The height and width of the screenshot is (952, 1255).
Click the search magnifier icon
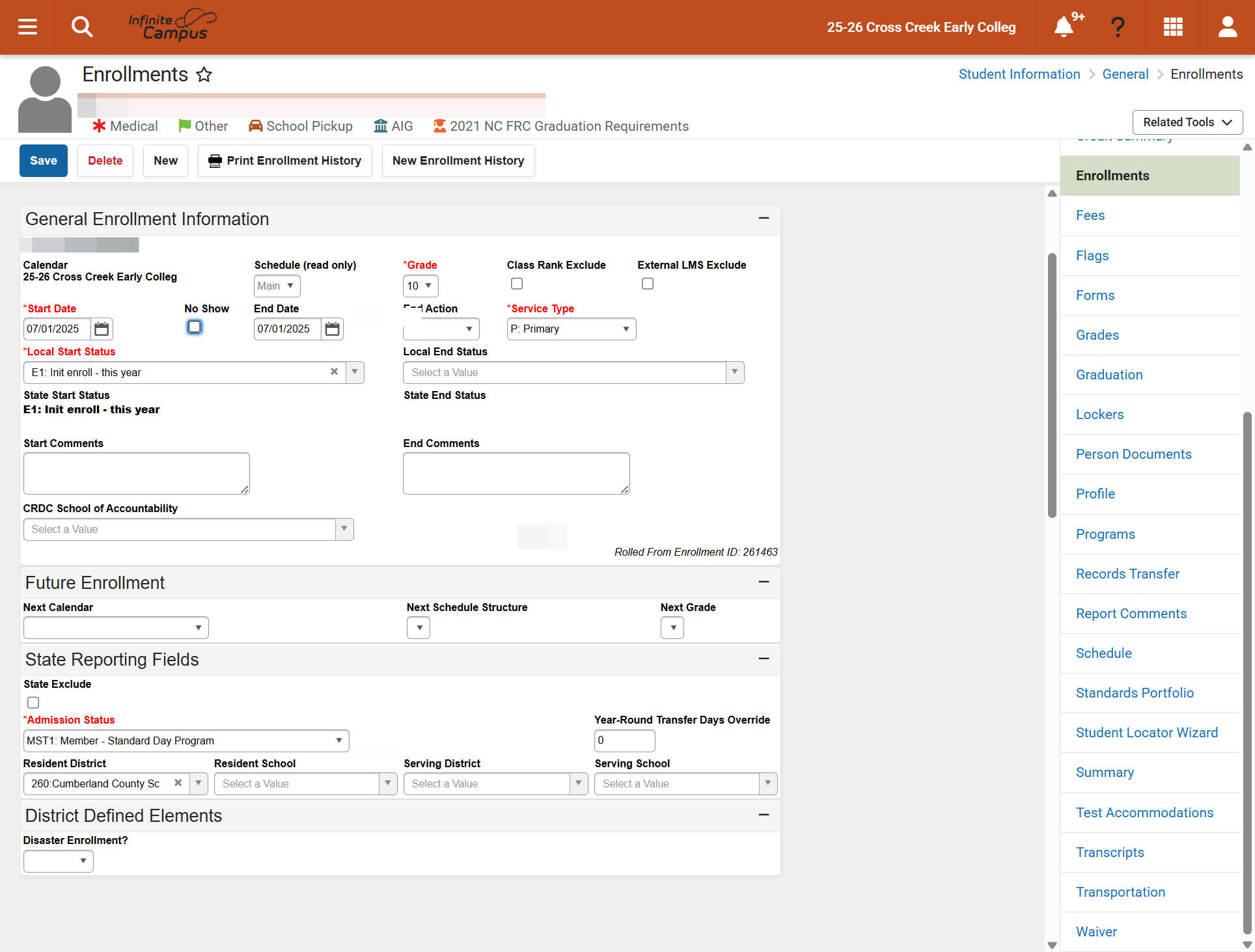click(x=82, y=27)
